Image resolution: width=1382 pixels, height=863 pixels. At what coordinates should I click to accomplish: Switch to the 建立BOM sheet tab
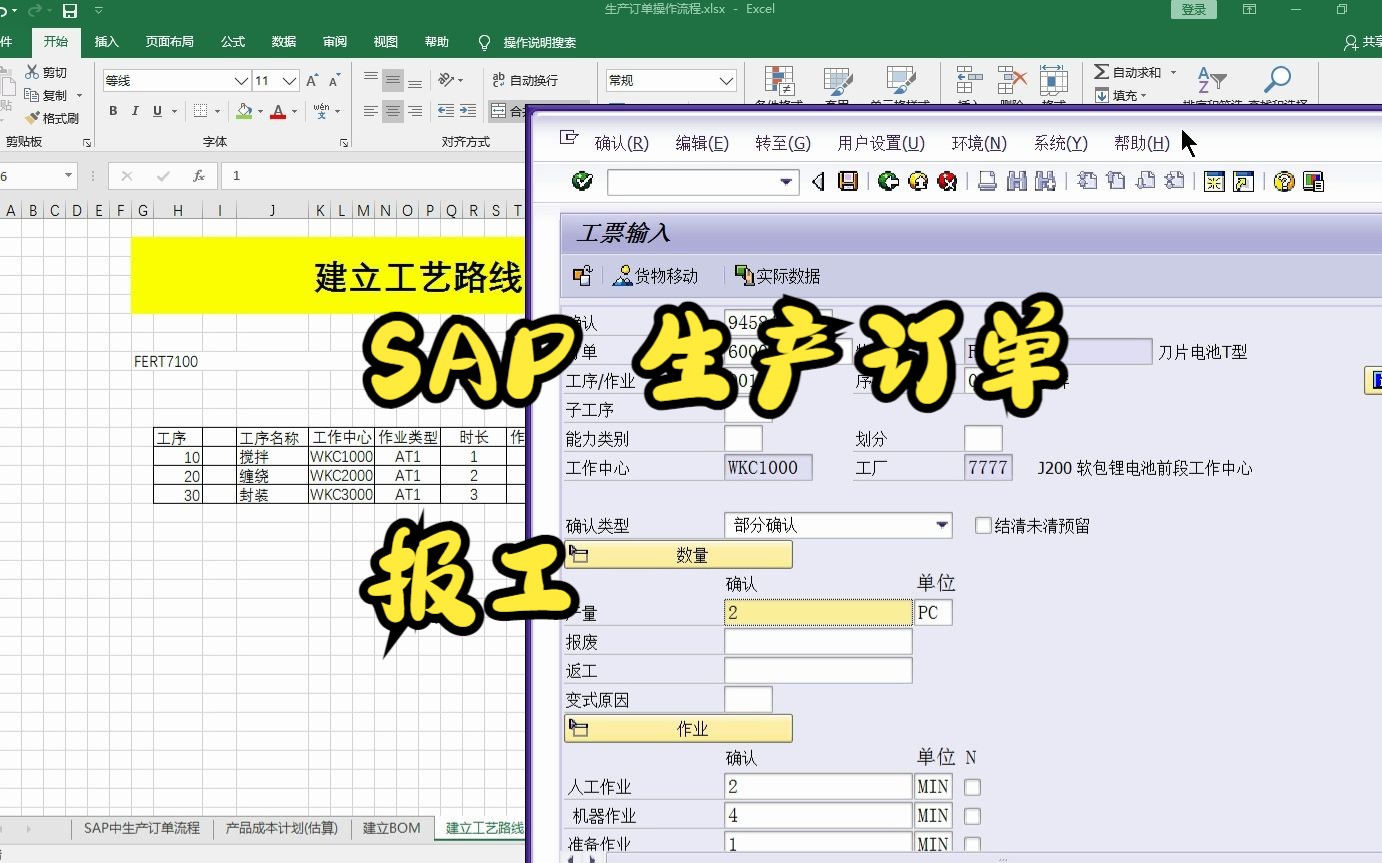coord(390,828)
